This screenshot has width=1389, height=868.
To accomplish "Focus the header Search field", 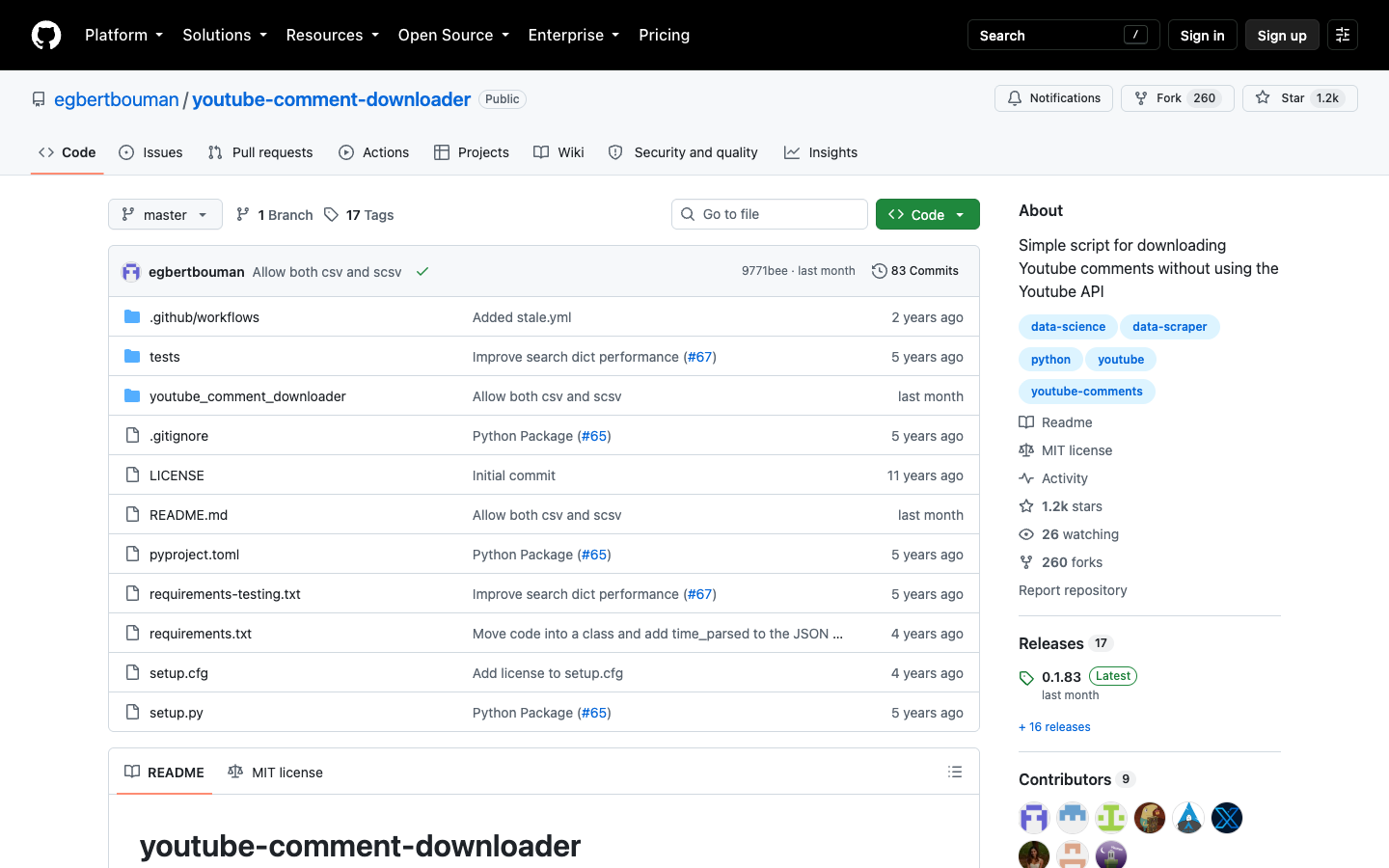I will pyautogui.click(x=1063, y=35).
